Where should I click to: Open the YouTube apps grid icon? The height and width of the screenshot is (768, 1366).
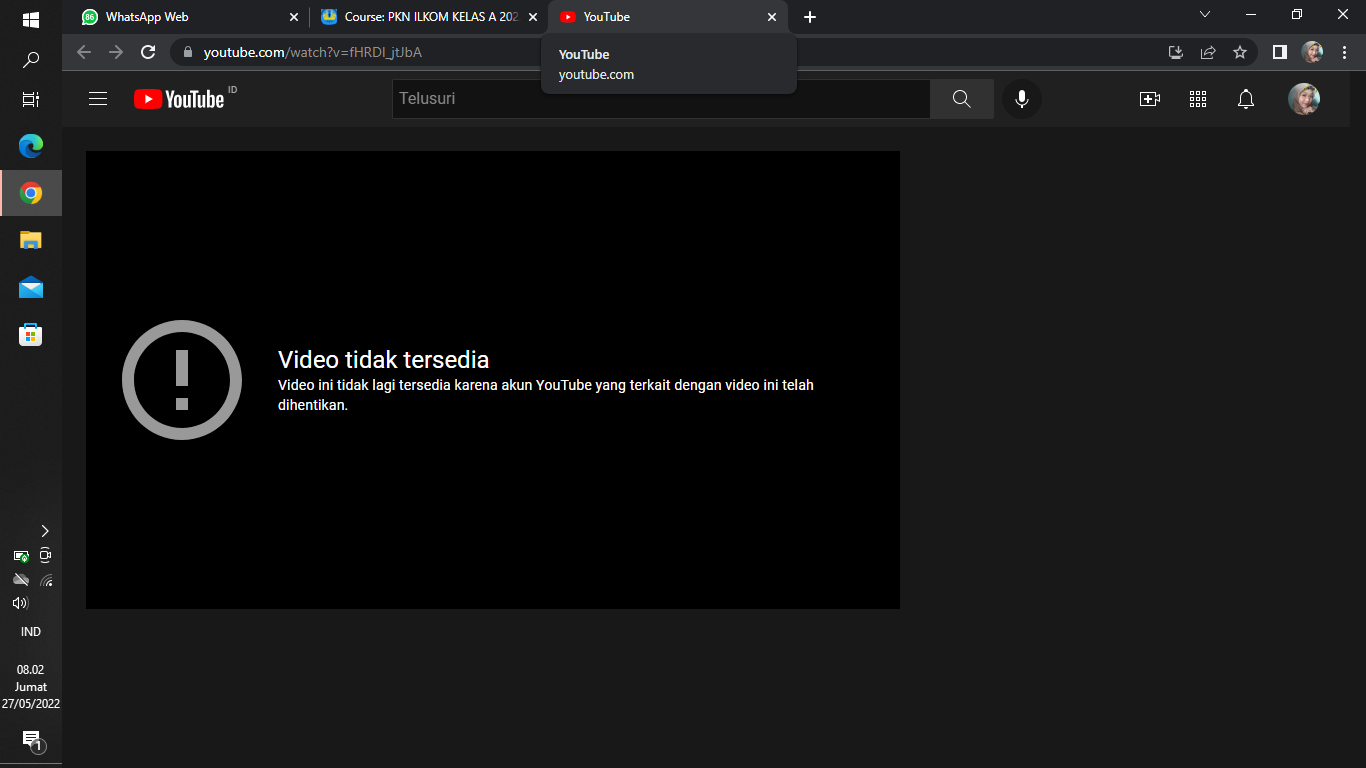pyautogui.click(x=1198, y=99)
